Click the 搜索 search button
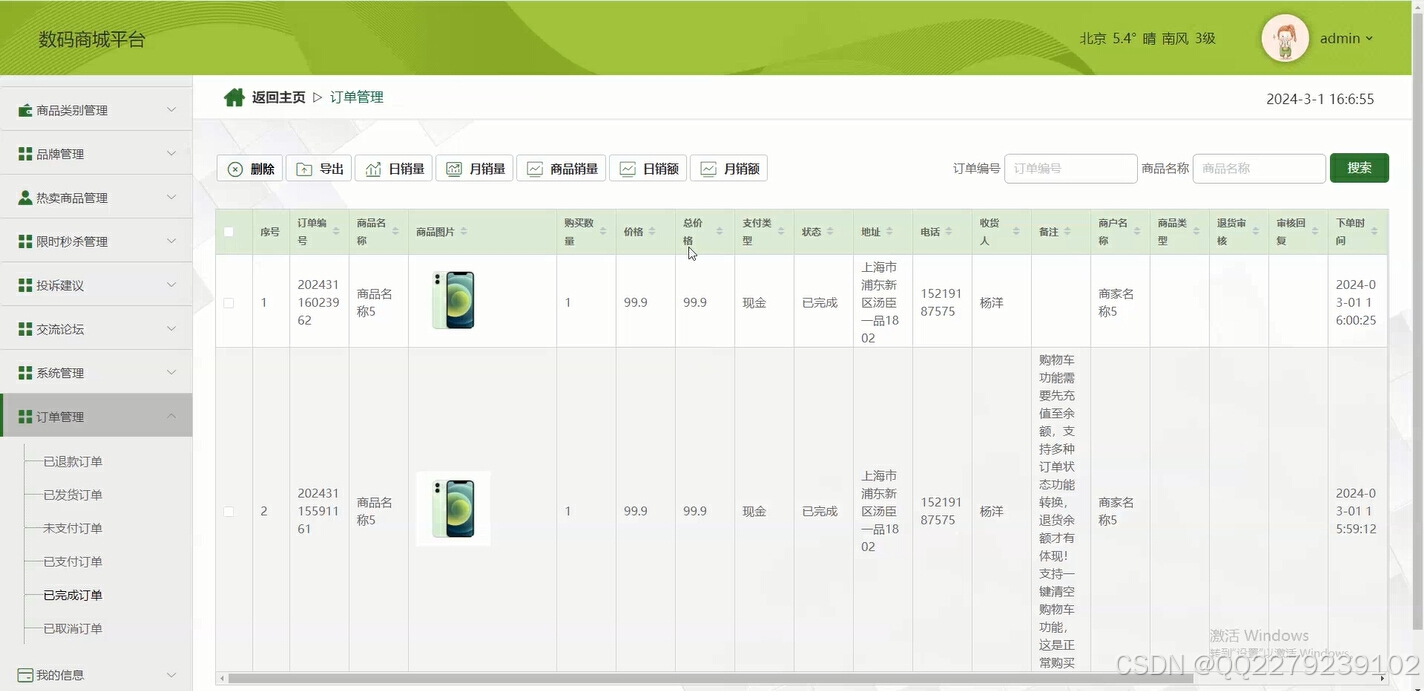The image size is (1424, 691). (x=1359, y=168)
